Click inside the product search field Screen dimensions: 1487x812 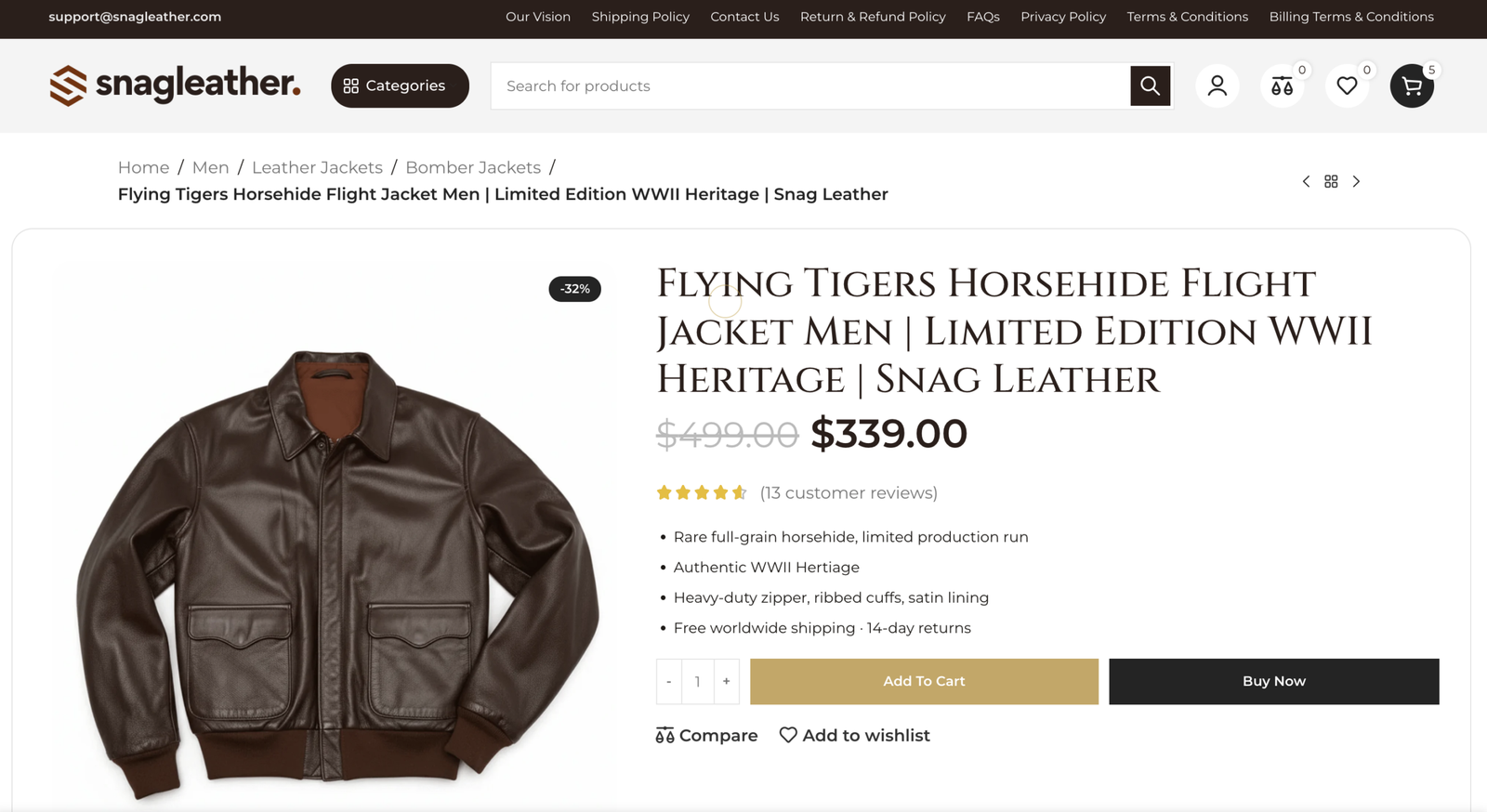coord(809,85)
